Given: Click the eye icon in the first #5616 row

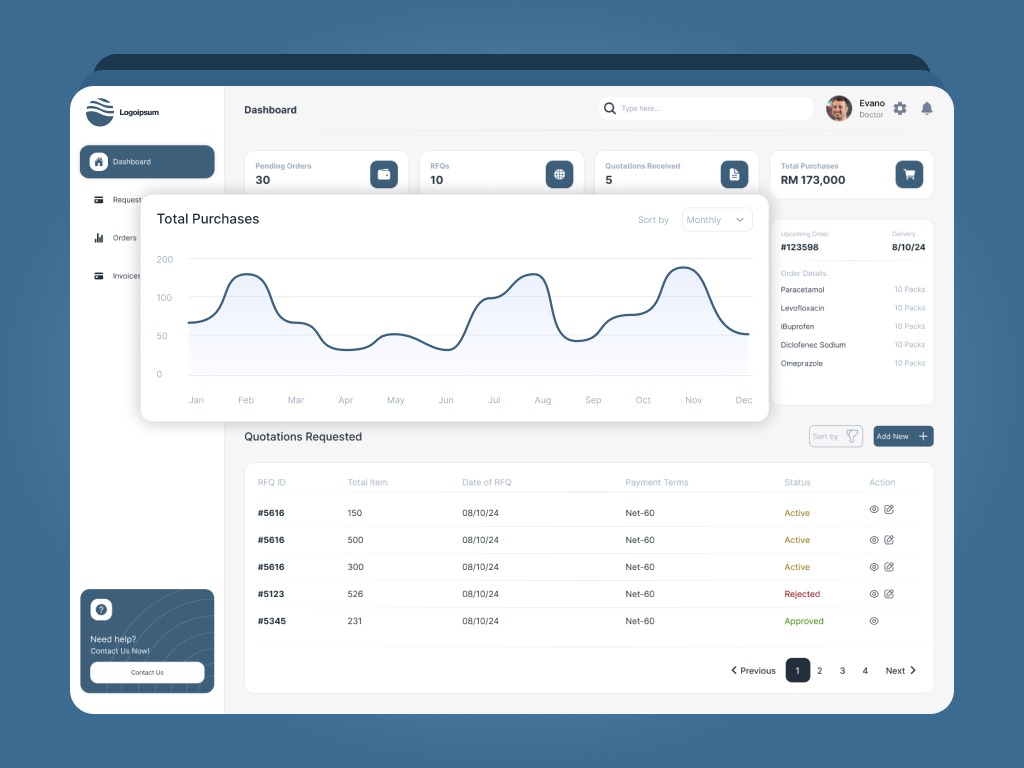Looking at the screenshot, I should point(874,510).
